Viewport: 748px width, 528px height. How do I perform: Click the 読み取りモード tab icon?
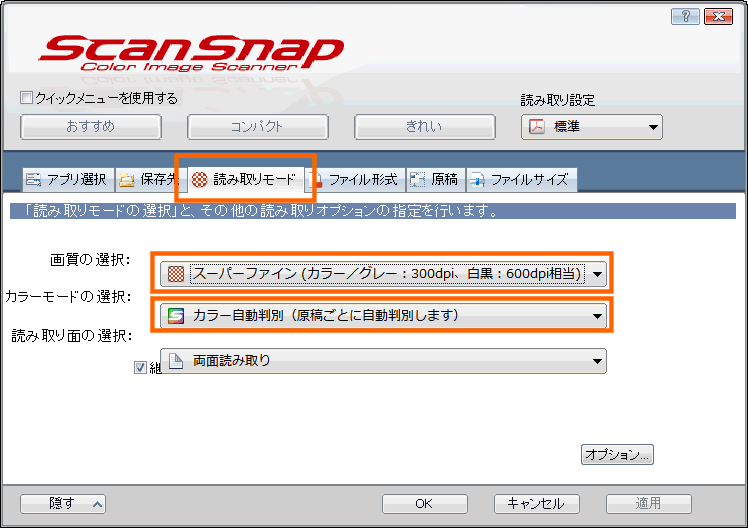click(200, 180)
